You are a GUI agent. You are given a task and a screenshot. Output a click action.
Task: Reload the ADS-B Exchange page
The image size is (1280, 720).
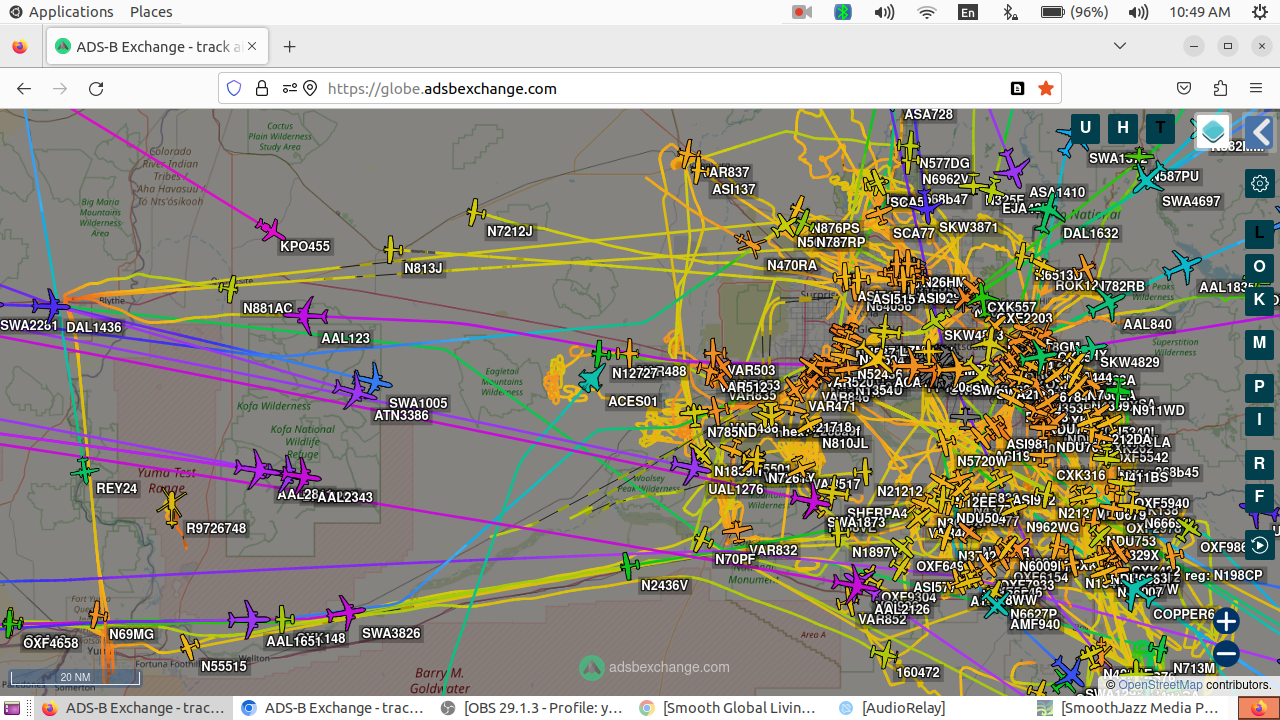96,88
